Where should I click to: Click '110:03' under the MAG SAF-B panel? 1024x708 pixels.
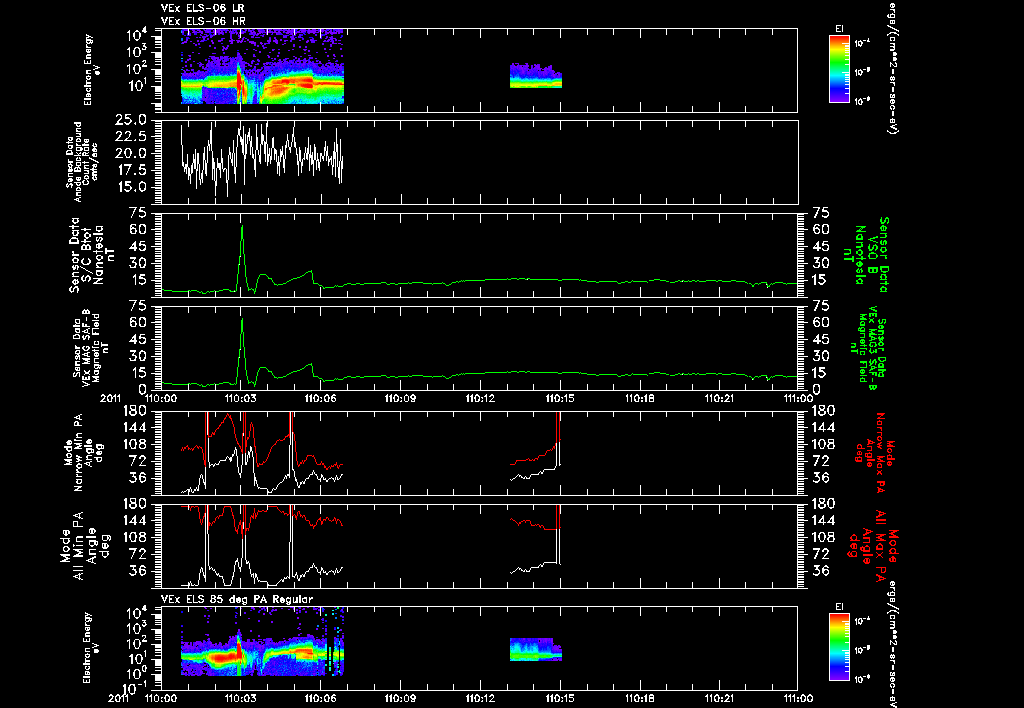click(x=240, y=398)
